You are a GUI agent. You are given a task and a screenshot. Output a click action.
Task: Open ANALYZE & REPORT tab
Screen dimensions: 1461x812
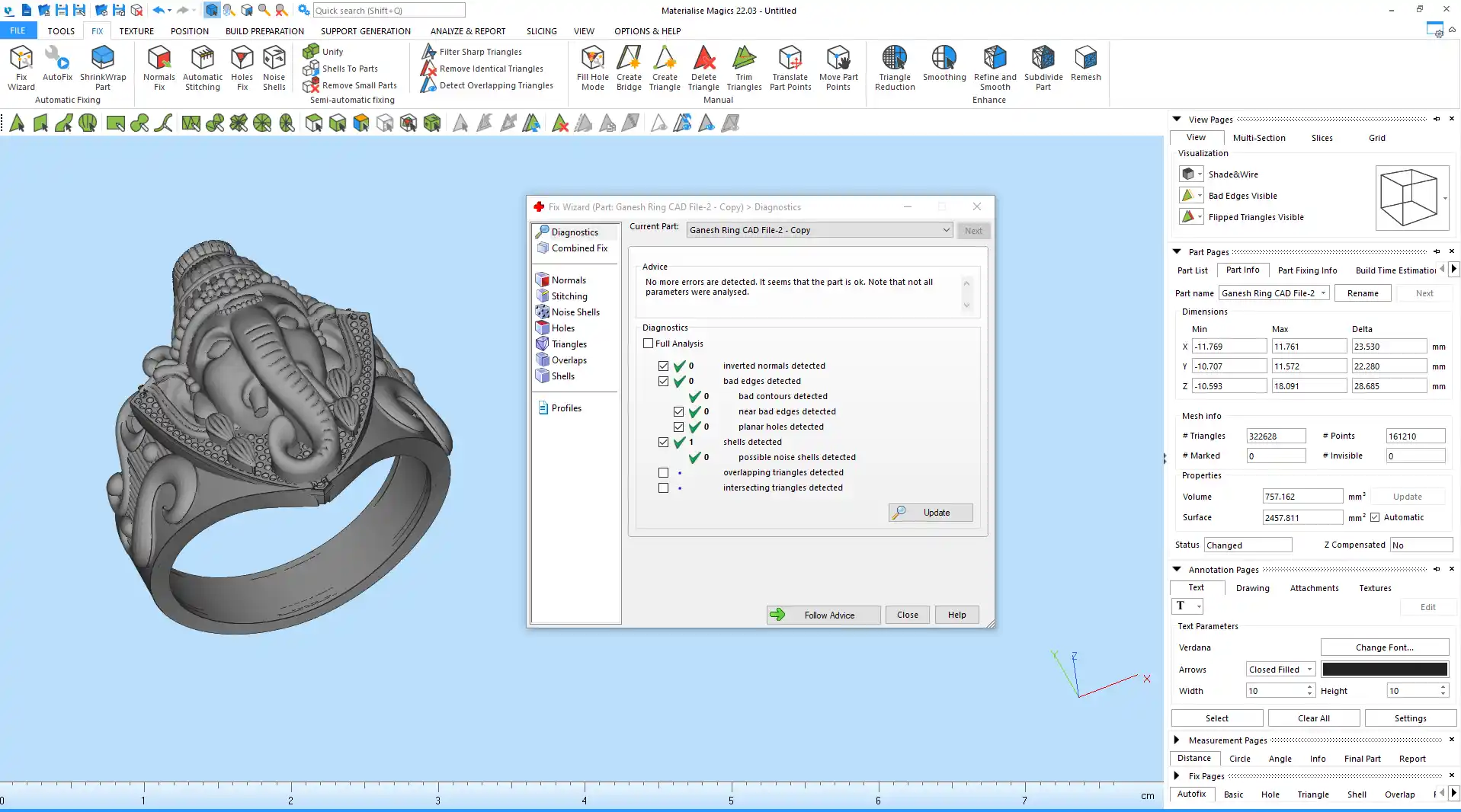[468, 31]
